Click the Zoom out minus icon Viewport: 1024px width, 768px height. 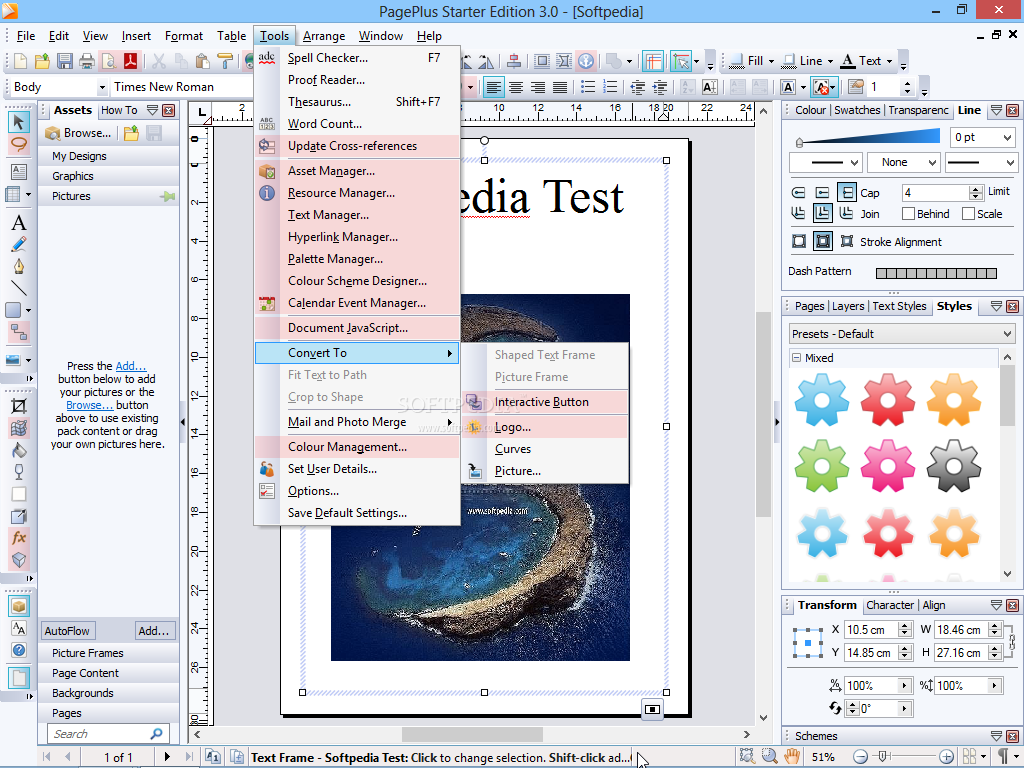(x=861, y=757)
